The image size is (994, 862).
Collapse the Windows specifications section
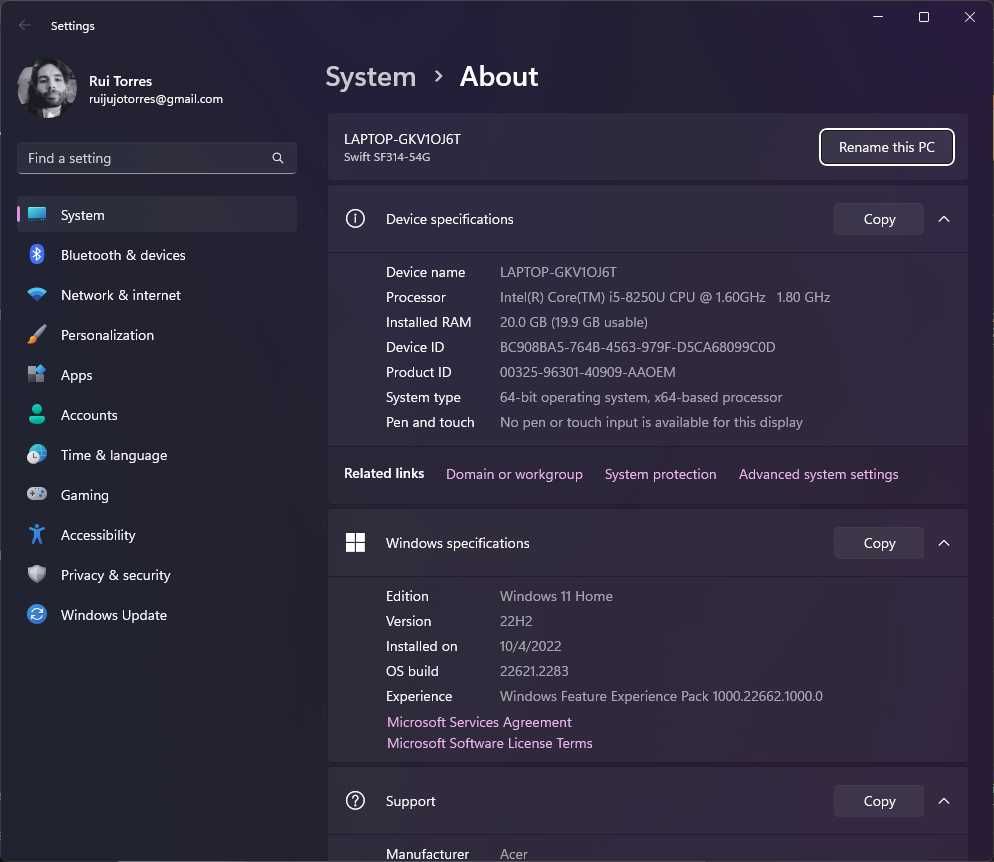(944, 543)
